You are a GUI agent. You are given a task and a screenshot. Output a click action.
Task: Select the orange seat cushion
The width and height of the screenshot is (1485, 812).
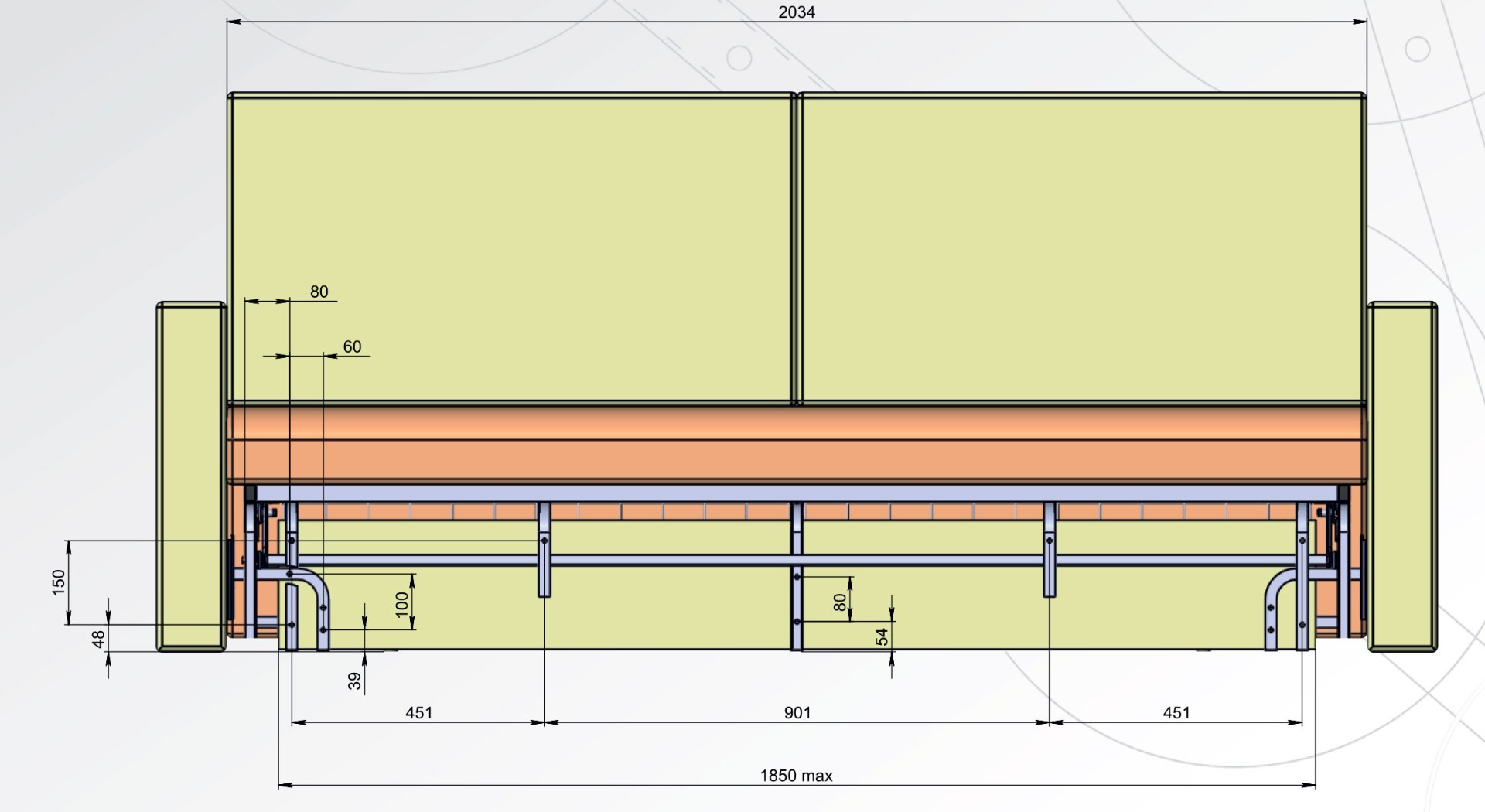point(797,442)
